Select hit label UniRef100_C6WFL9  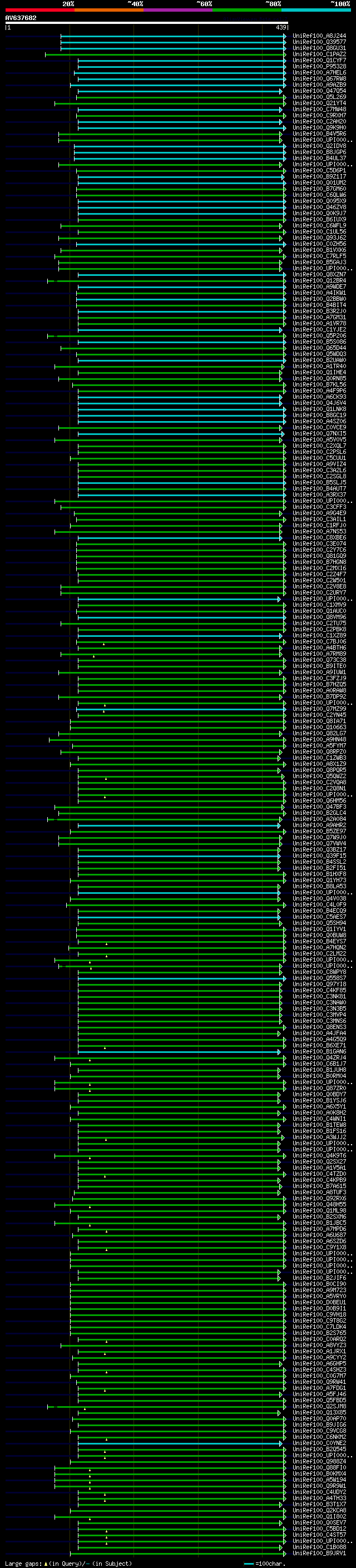tap(319, 226)
